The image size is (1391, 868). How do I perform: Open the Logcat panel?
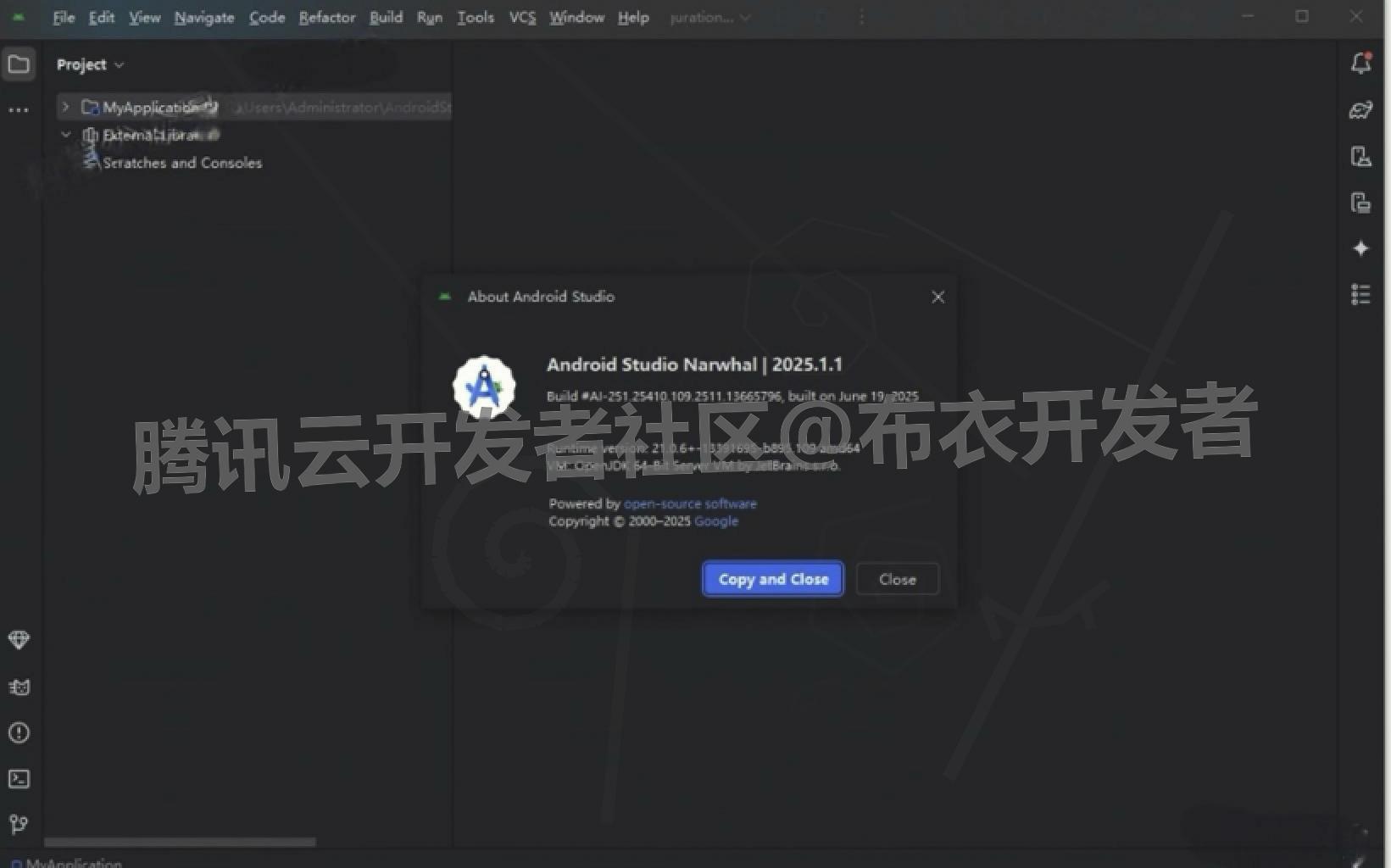[x=19, y=687]
